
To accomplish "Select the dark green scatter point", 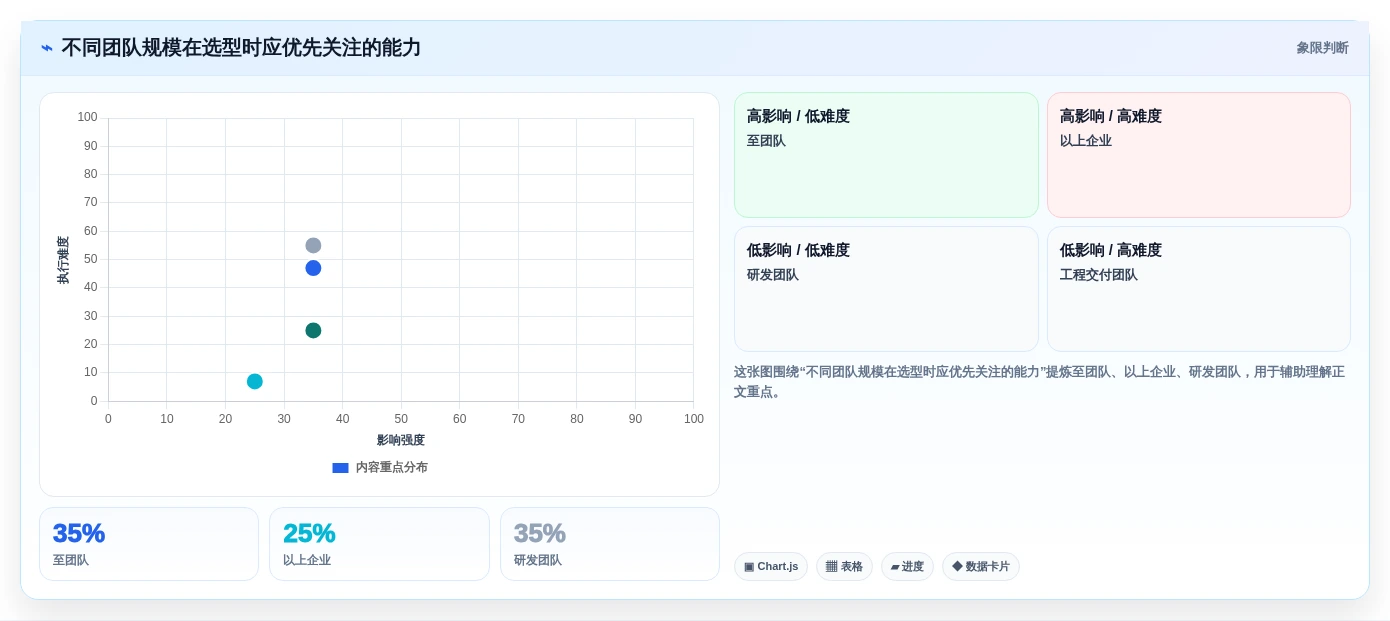I will [x=313, y=330].
